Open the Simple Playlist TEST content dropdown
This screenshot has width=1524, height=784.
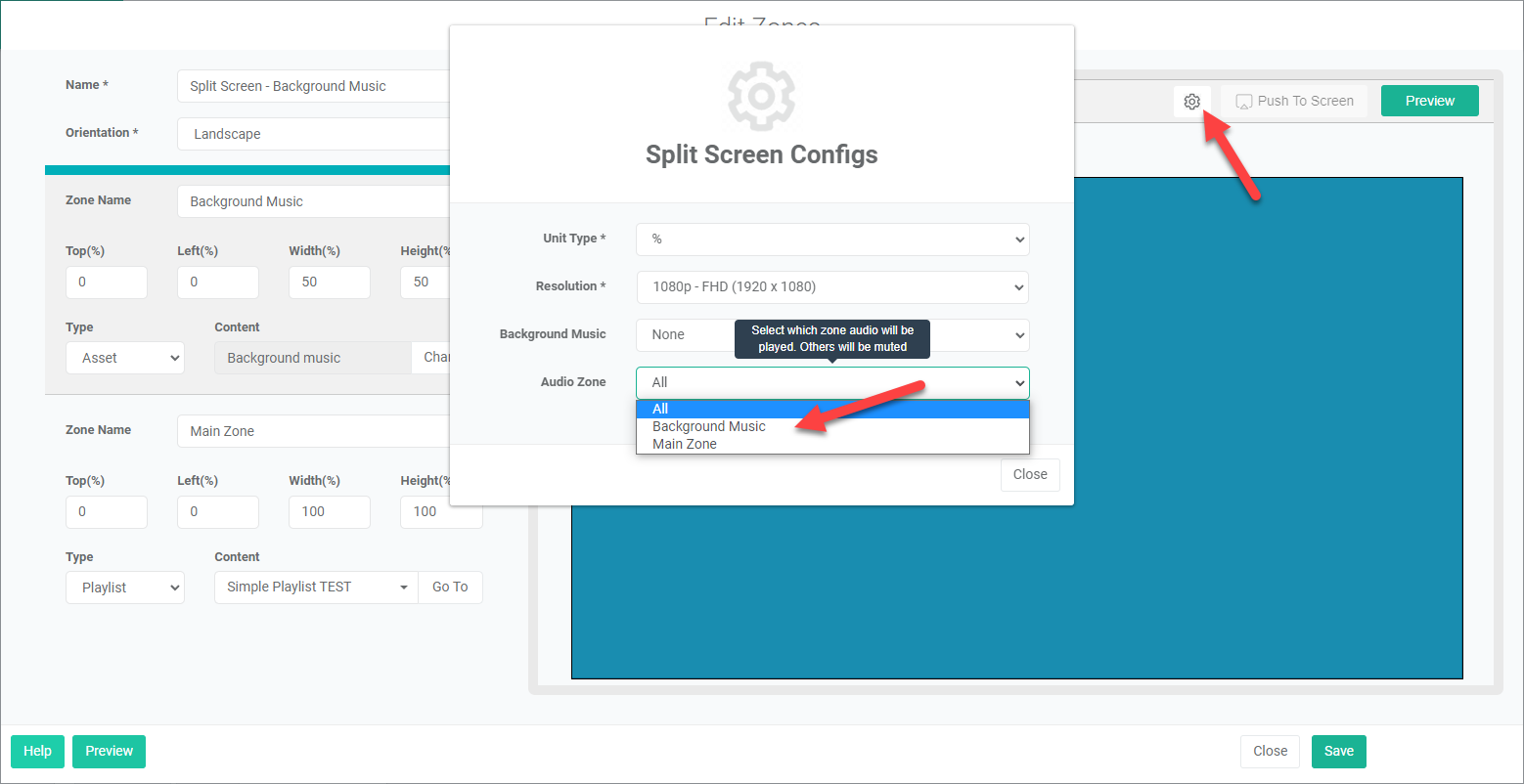pos(316,588)
